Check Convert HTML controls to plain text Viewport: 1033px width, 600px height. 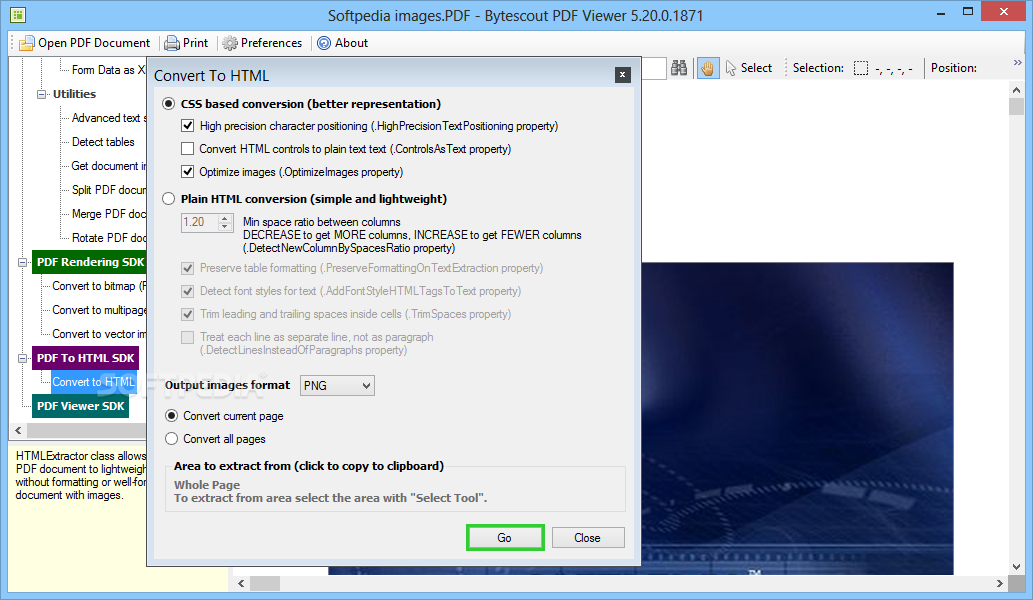(x=188, y=149)
